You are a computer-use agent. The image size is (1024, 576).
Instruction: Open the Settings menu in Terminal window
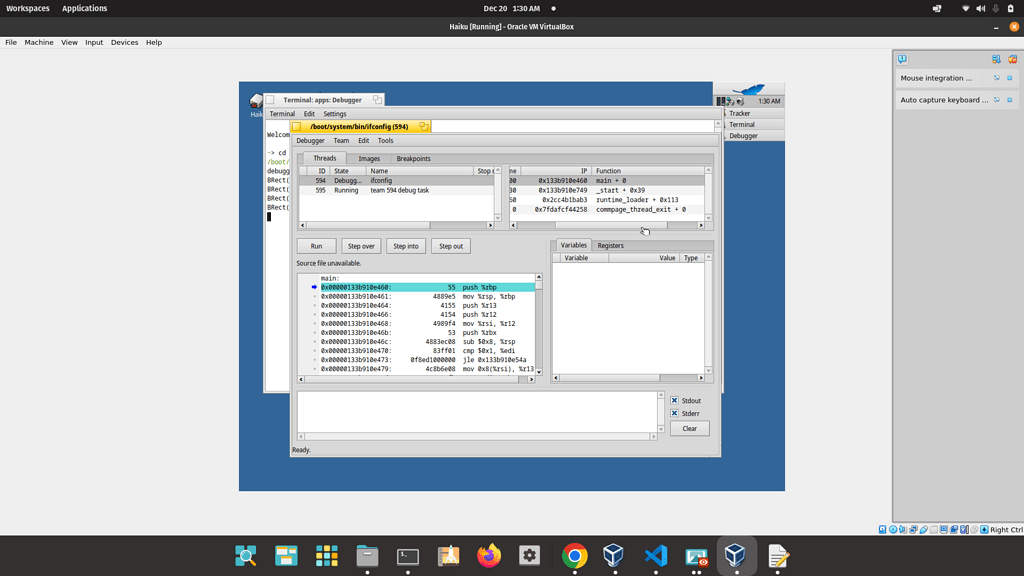click(x=334, y=114)
